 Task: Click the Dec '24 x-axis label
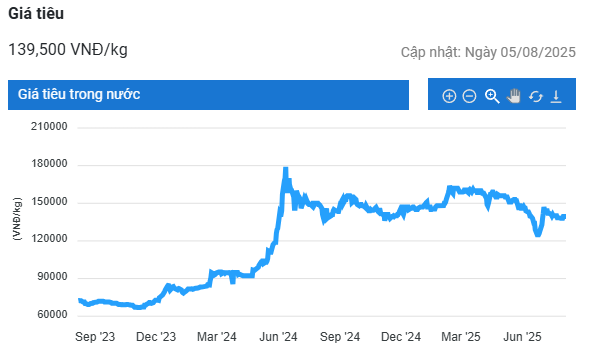(x=401, y=337)
